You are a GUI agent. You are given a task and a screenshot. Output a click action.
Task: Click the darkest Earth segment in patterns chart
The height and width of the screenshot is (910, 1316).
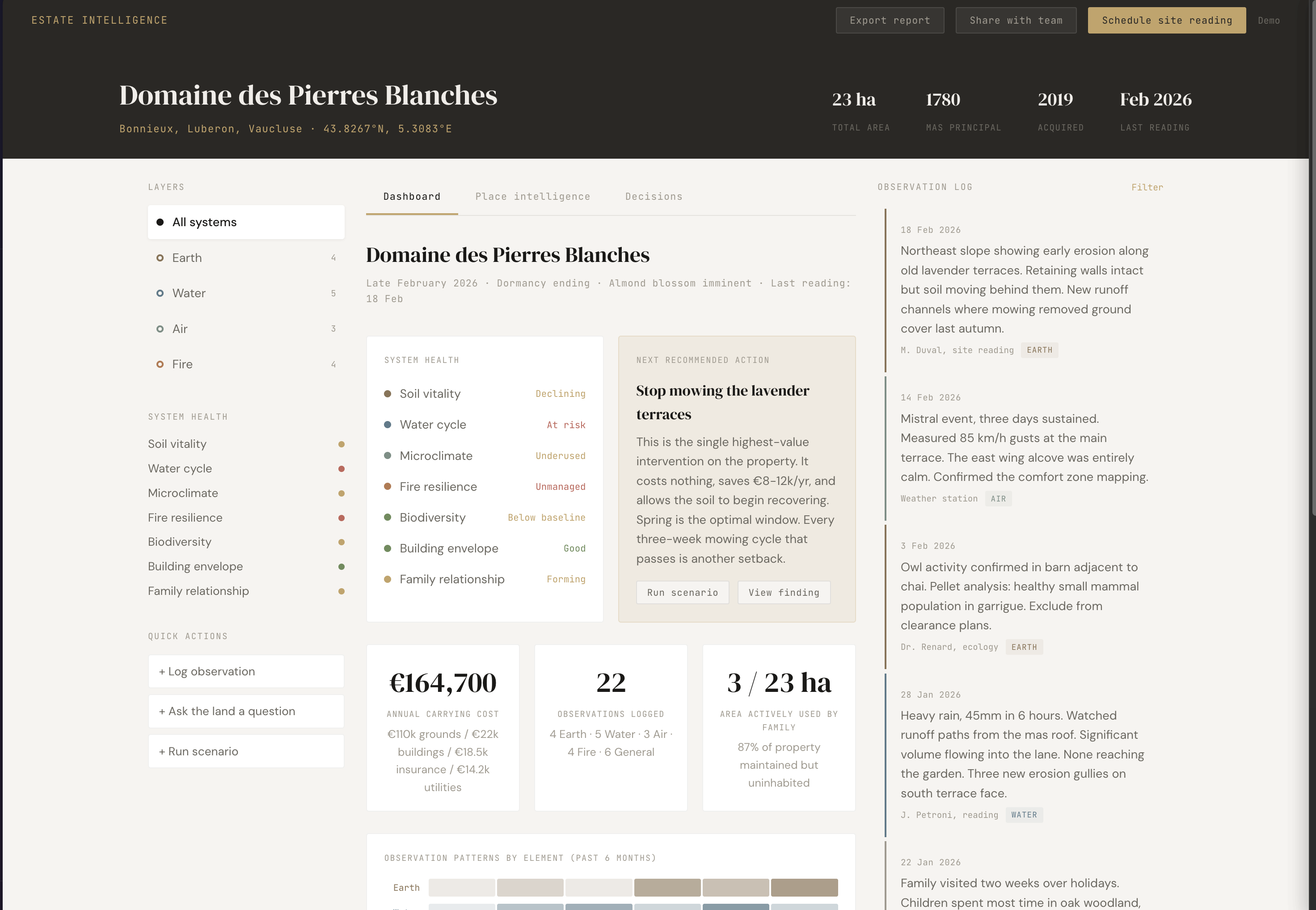[x=804, y=887]
